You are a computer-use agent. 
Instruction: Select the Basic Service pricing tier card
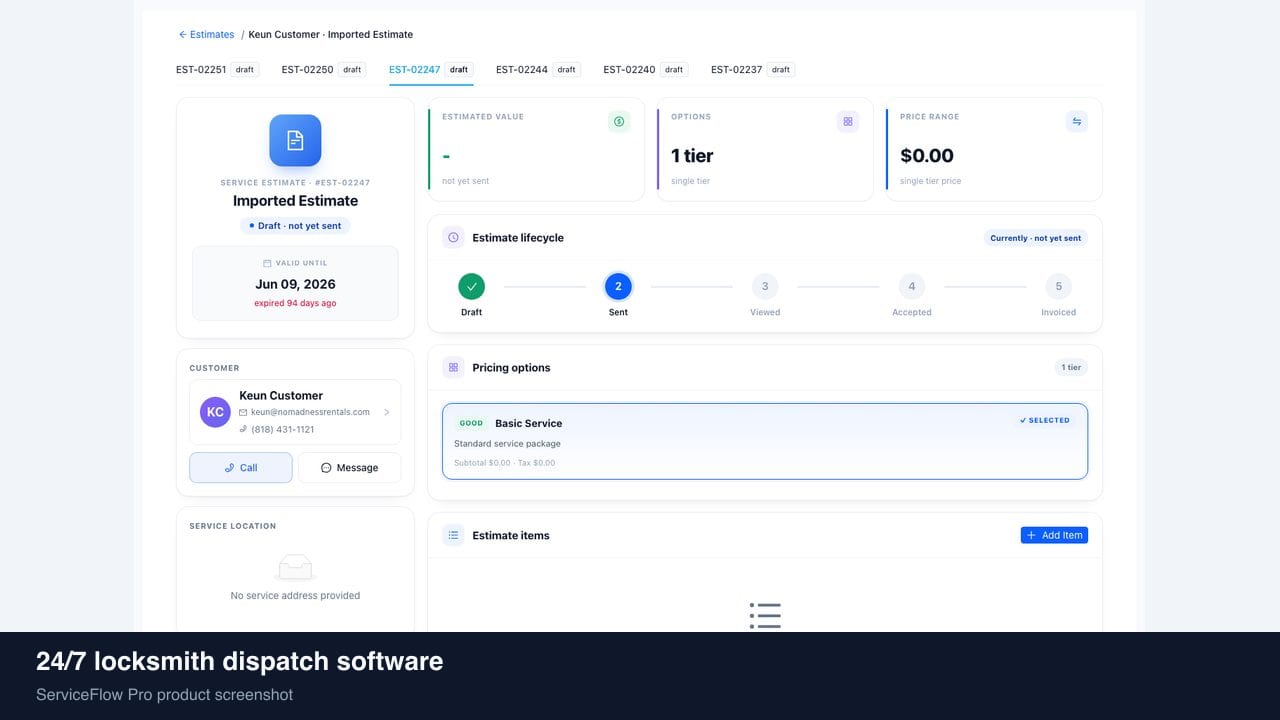tap(765, 442)
